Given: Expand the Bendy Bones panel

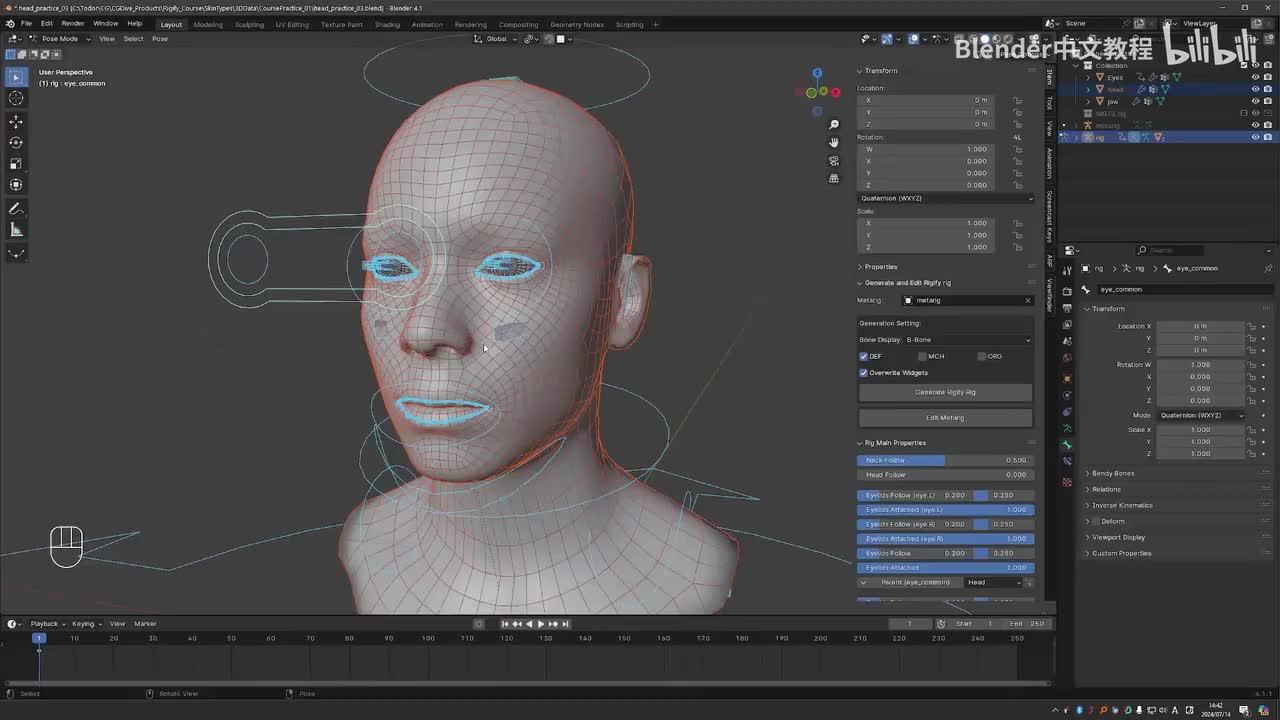Looking at the screenshot, I should 1112,473.
